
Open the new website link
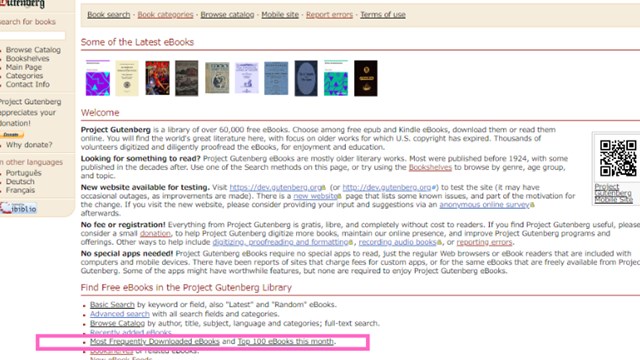[315, 196]
